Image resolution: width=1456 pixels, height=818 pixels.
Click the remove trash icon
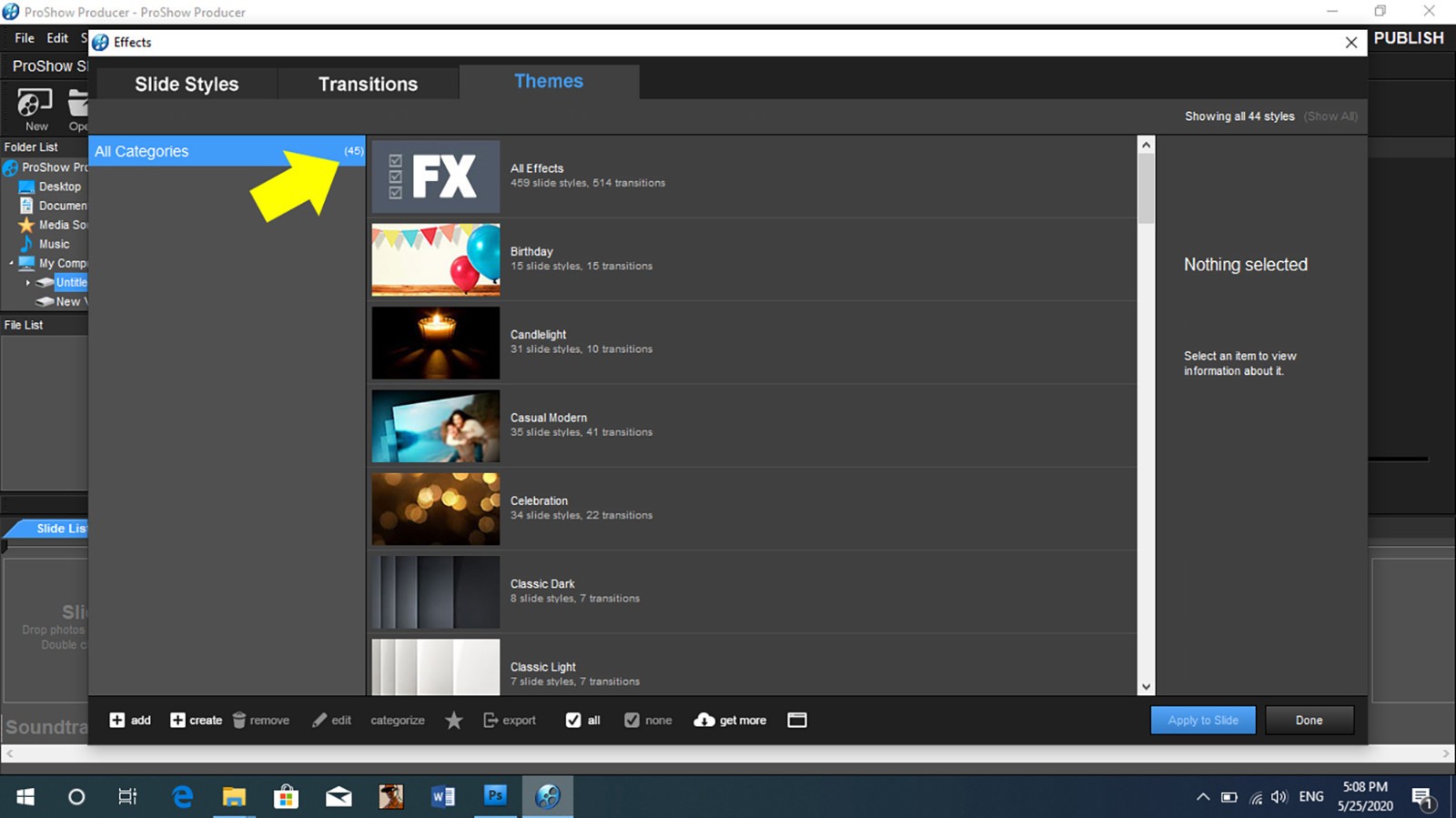pyautogui.click(x=239, y=720)
